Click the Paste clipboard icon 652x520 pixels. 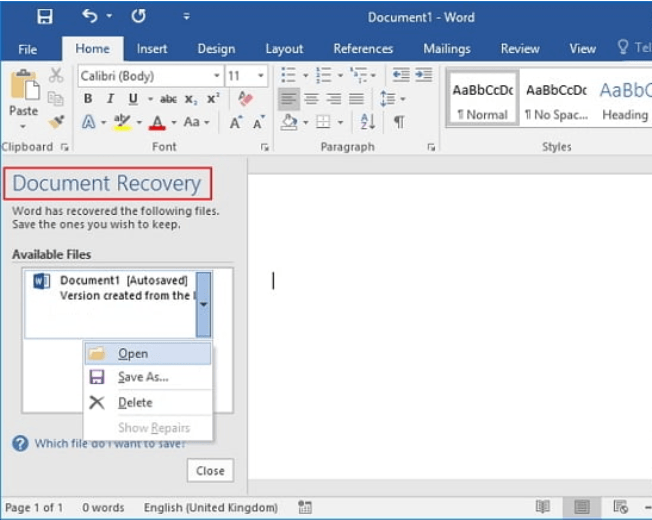click(25, 85)
